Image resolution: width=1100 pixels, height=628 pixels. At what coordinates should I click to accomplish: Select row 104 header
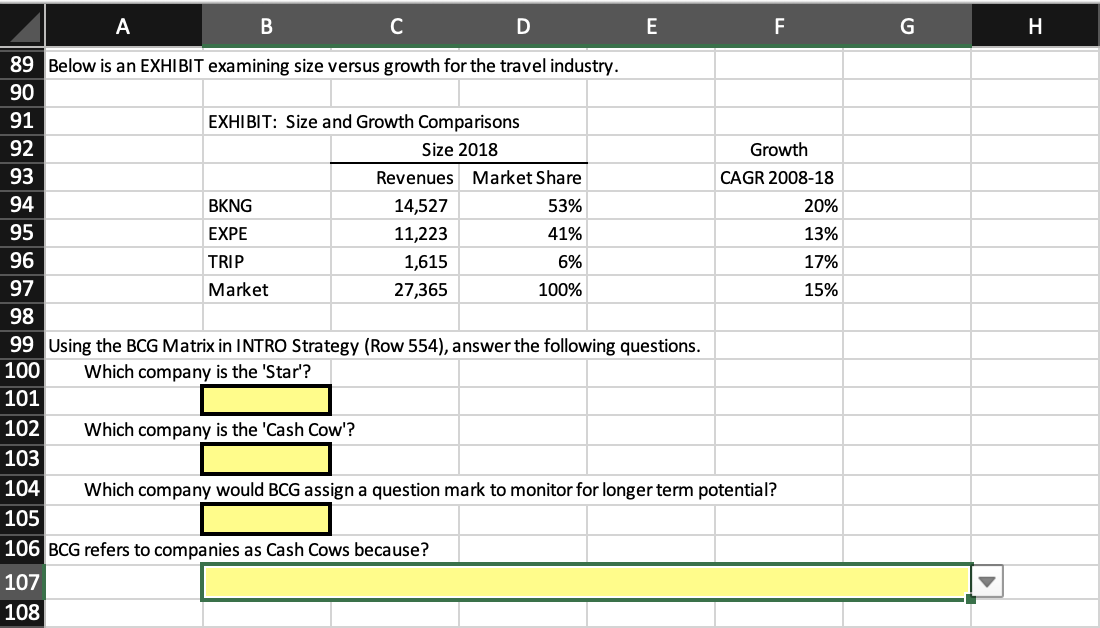[x=22, y=488]
